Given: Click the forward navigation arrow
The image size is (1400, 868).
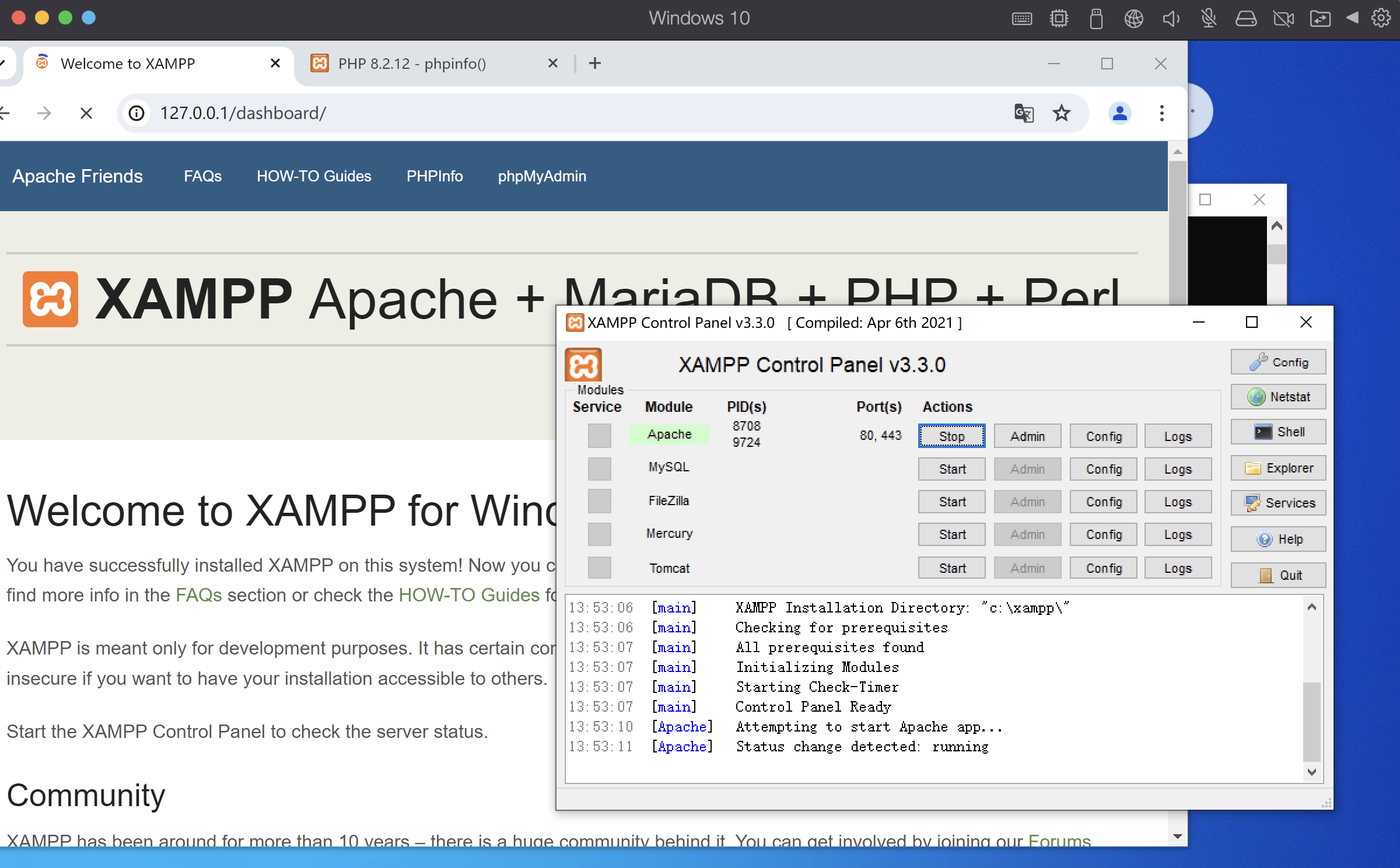Looking at the screenshot, I should point(44,113).
